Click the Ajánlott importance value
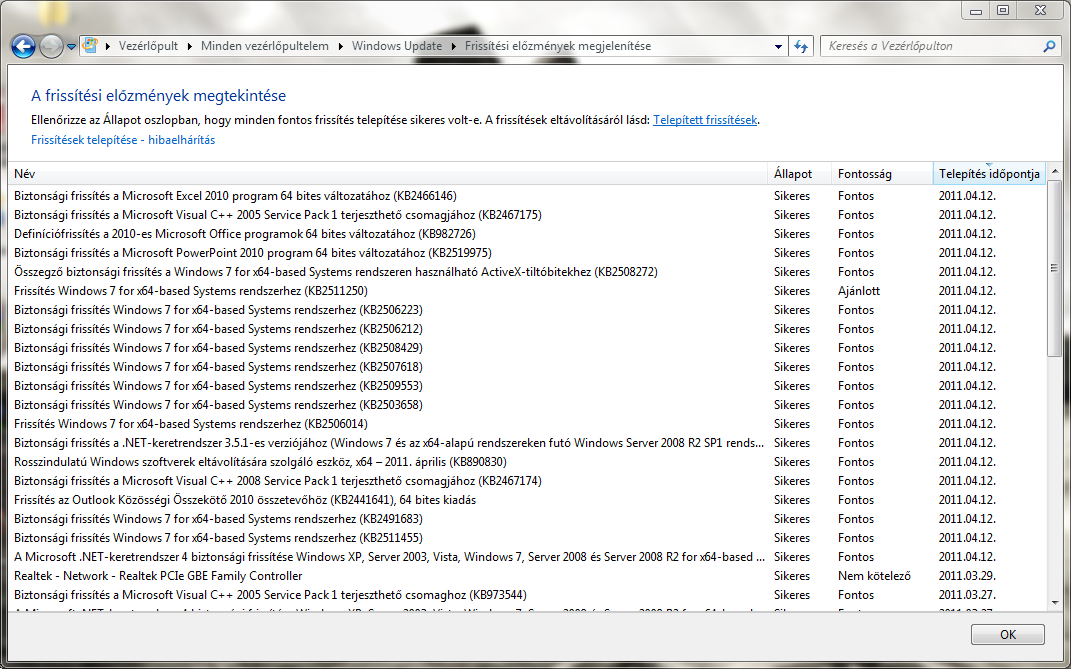The image size is (1071, 669). pos(859,291)
